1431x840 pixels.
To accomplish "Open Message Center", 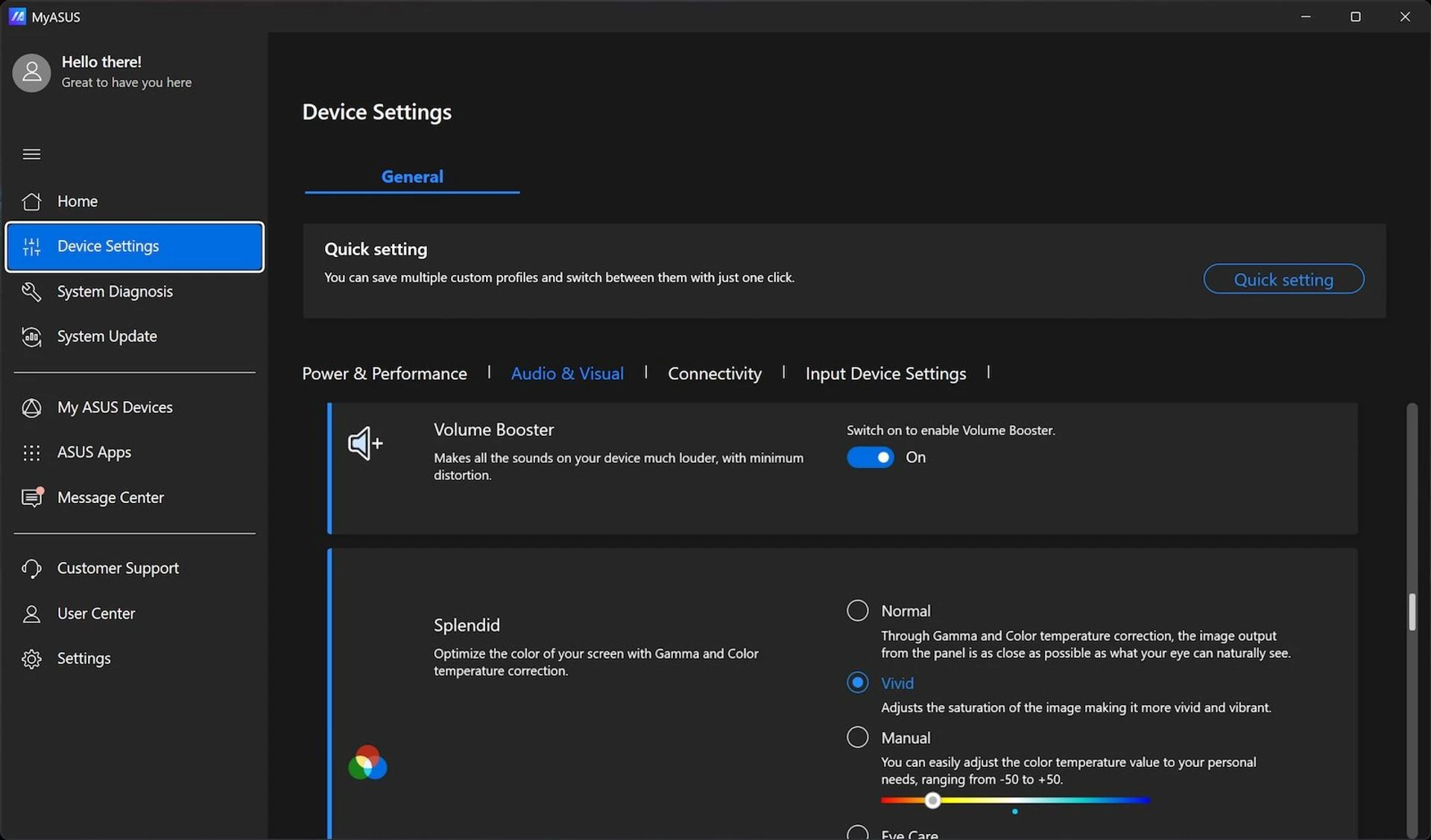I will (134, 497).
